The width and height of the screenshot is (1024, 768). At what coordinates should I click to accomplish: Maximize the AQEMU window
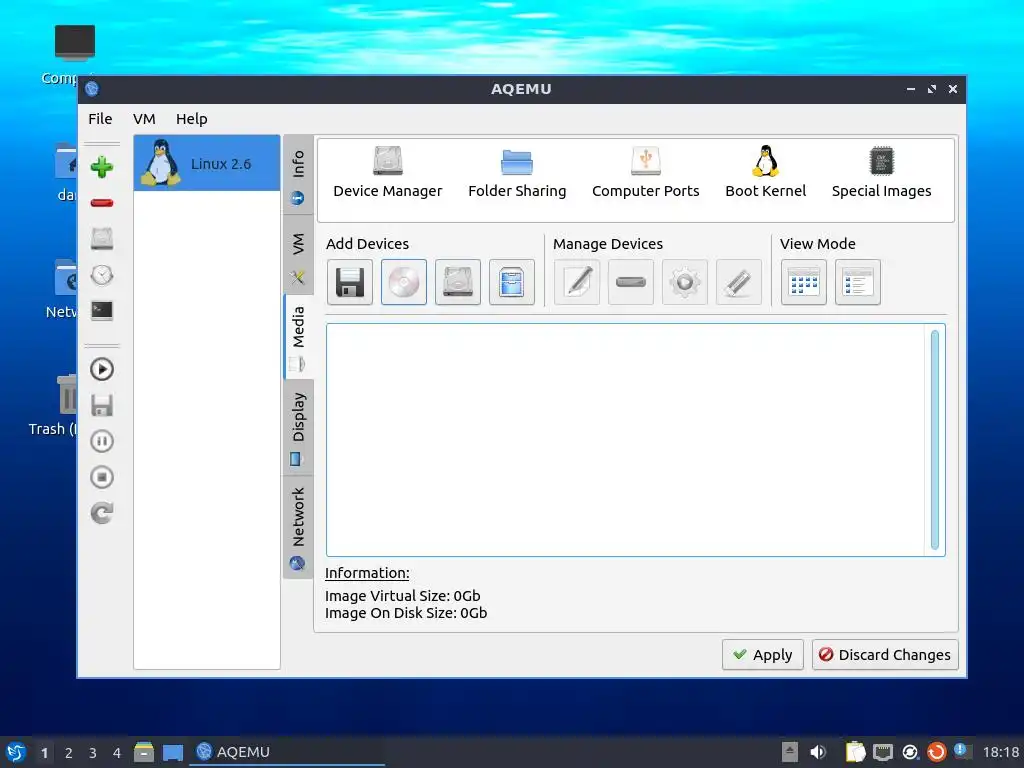932,89
